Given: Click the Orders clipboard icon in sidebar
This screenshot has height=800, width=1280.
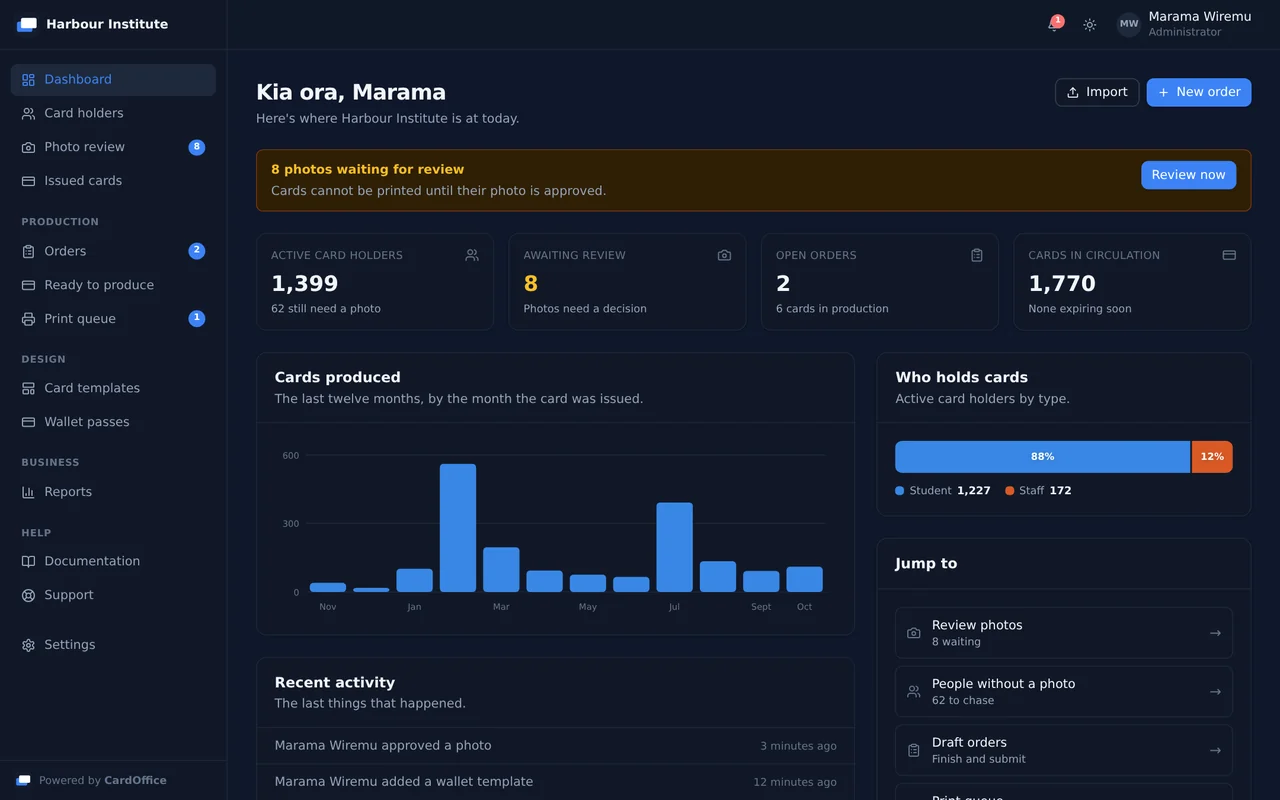Looking at the screenshot, I should click(x=28, y=251).
